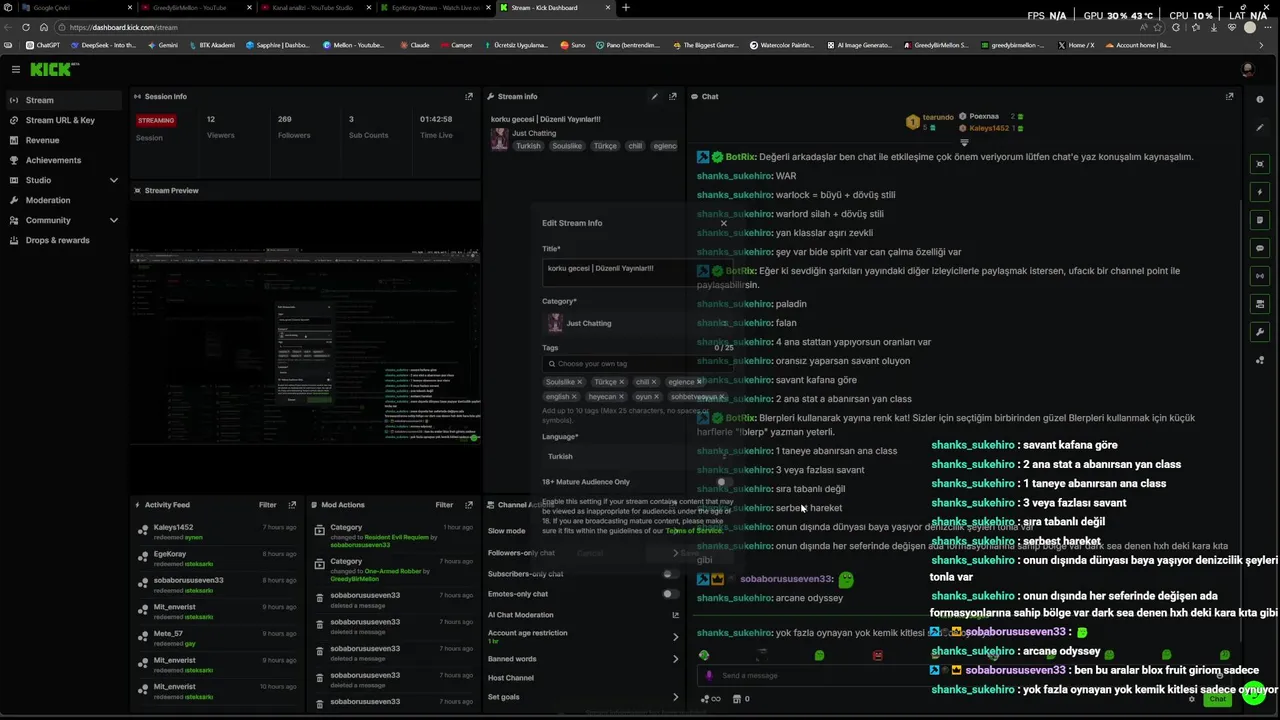Pop out the Chat panel

(x=1229, y=97)
